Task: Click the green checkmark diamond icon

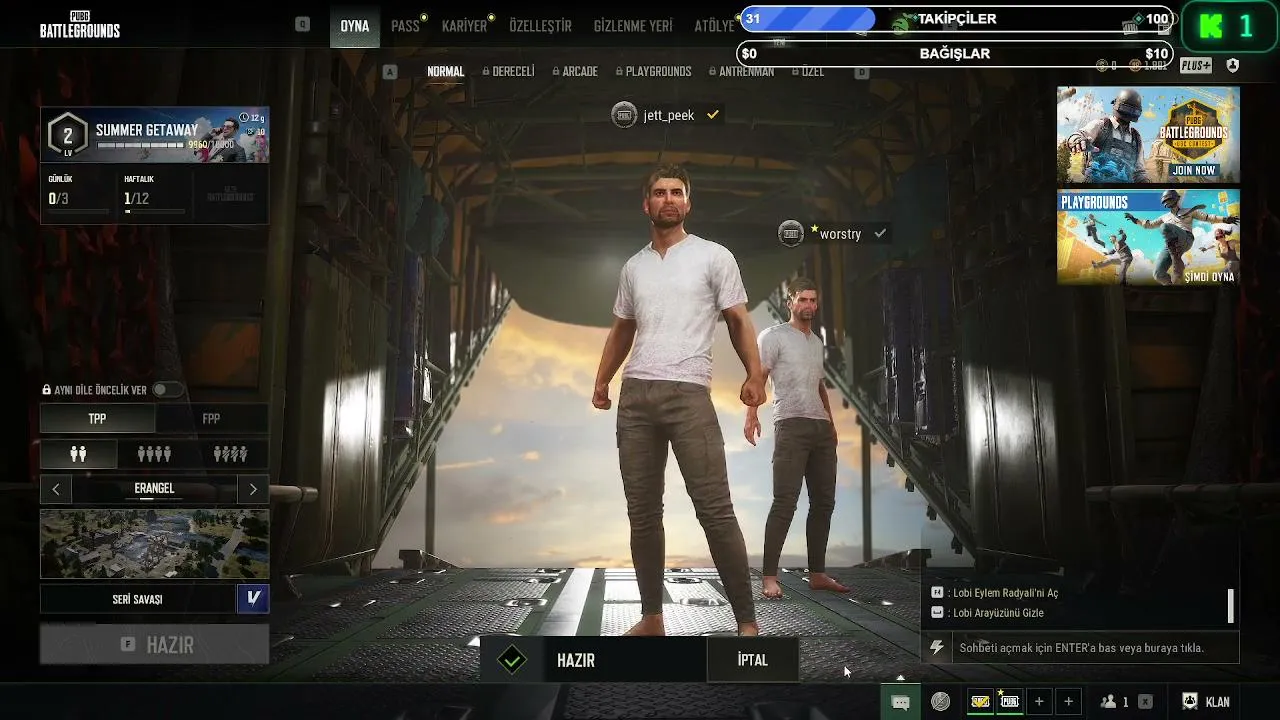Action: [512, 660]
